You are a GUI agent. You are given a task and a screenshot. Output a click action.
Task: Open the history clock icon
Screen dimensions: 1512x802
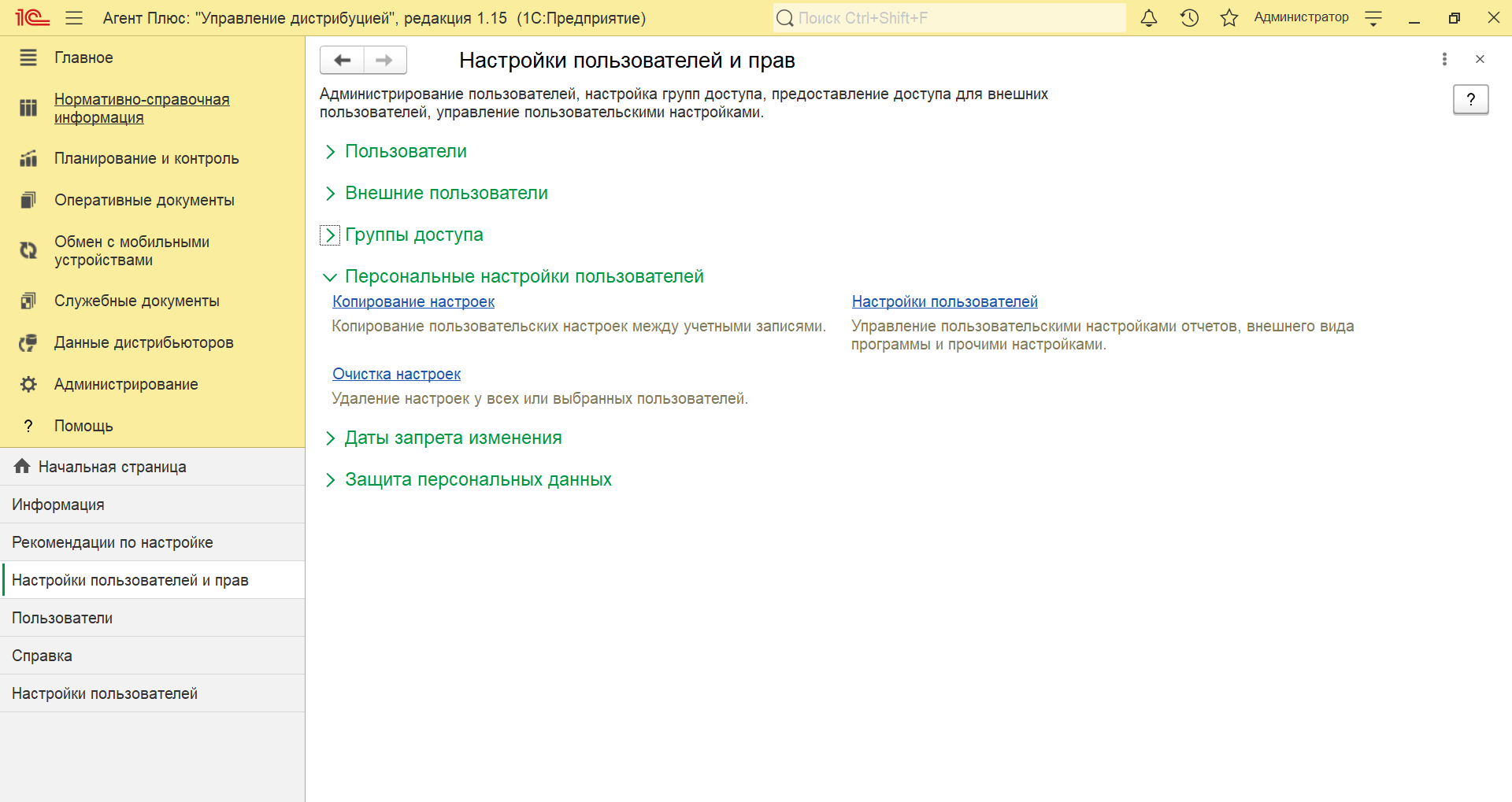(x=1189, y=18)
